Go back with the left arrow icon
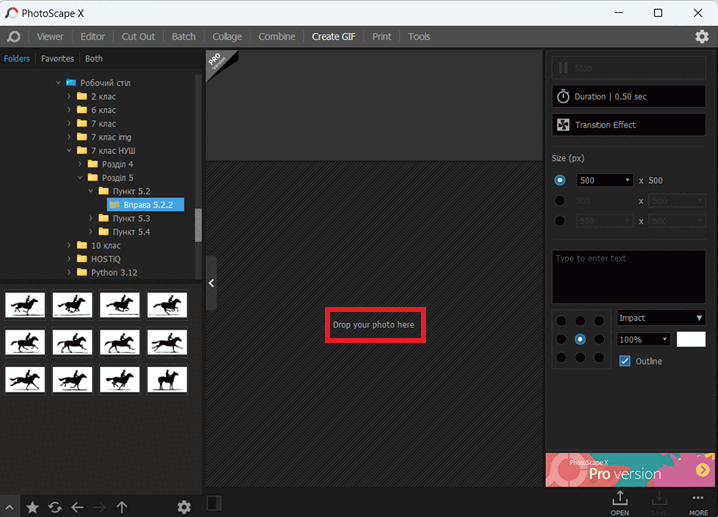This screenshot has width=718, height=517. click(x=77, y=507)
